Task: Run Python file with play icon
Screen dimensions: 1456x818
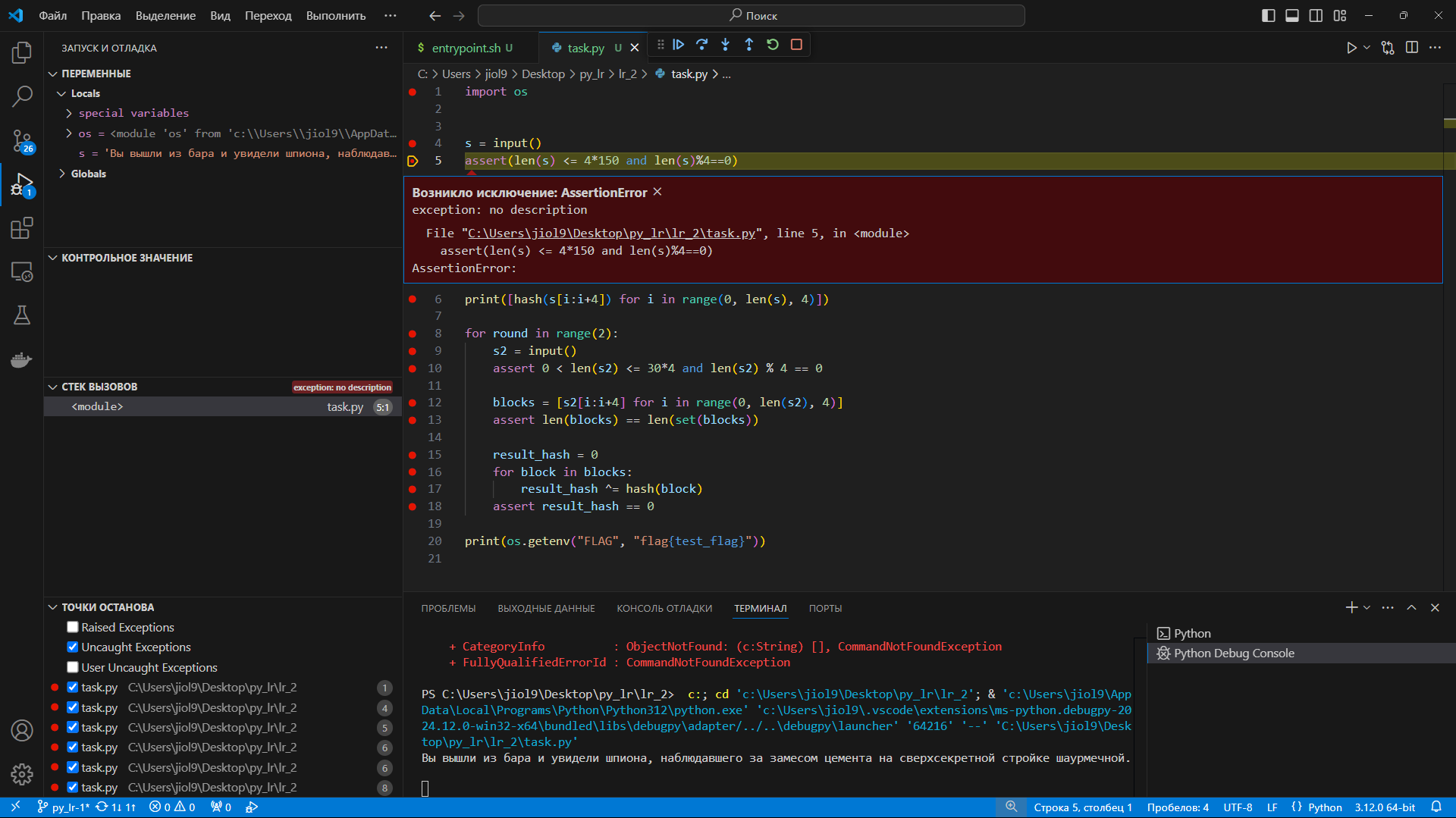Action: pos(1351,48)
